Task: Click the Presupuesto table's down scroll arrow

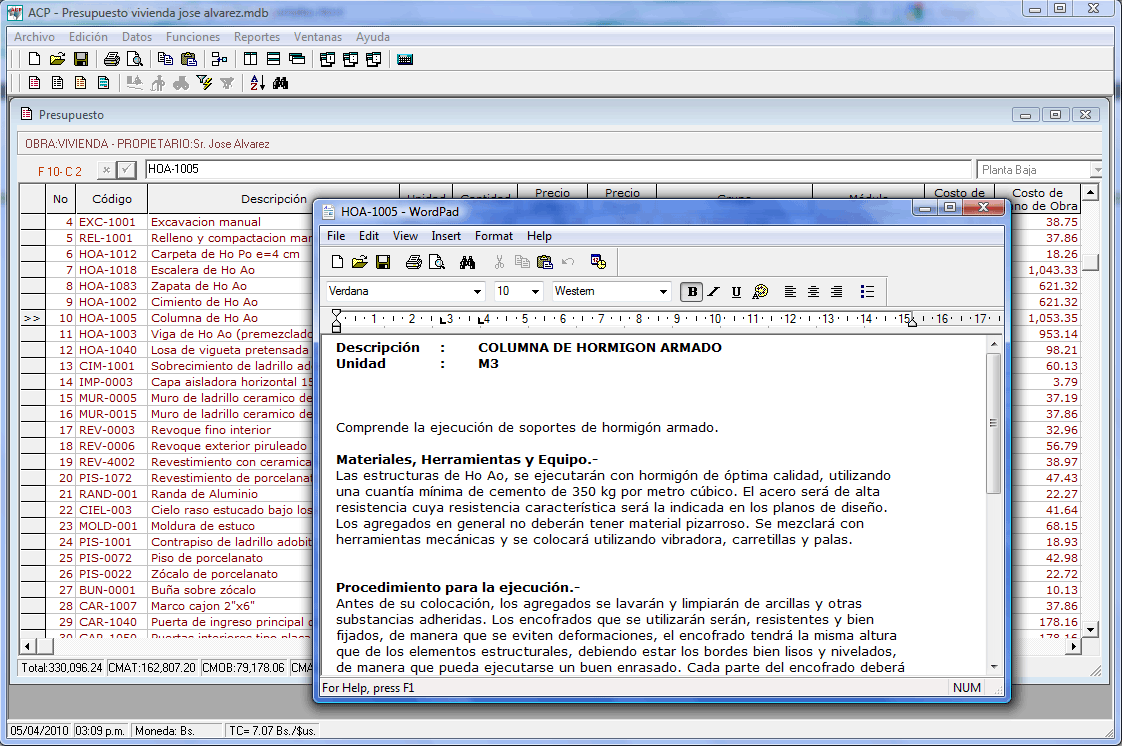Action: pyautogui.click(x=1090, y=630)
